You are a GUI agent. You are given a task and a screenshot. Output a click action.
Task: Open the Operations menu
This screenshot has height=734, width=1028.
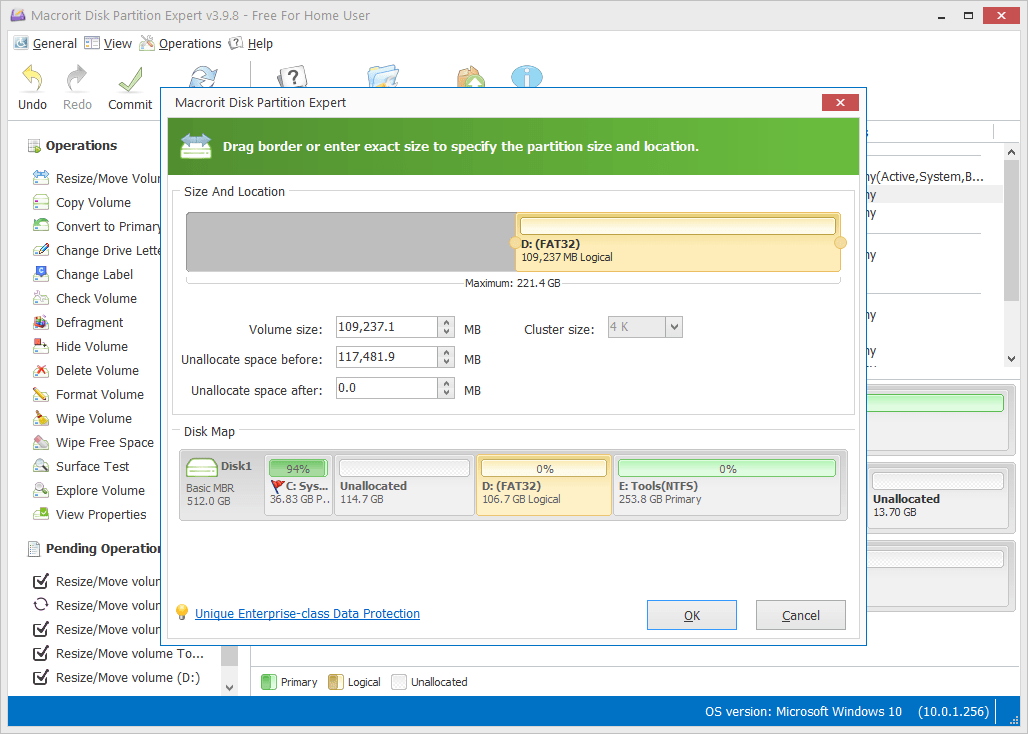[x=180, y=43]
